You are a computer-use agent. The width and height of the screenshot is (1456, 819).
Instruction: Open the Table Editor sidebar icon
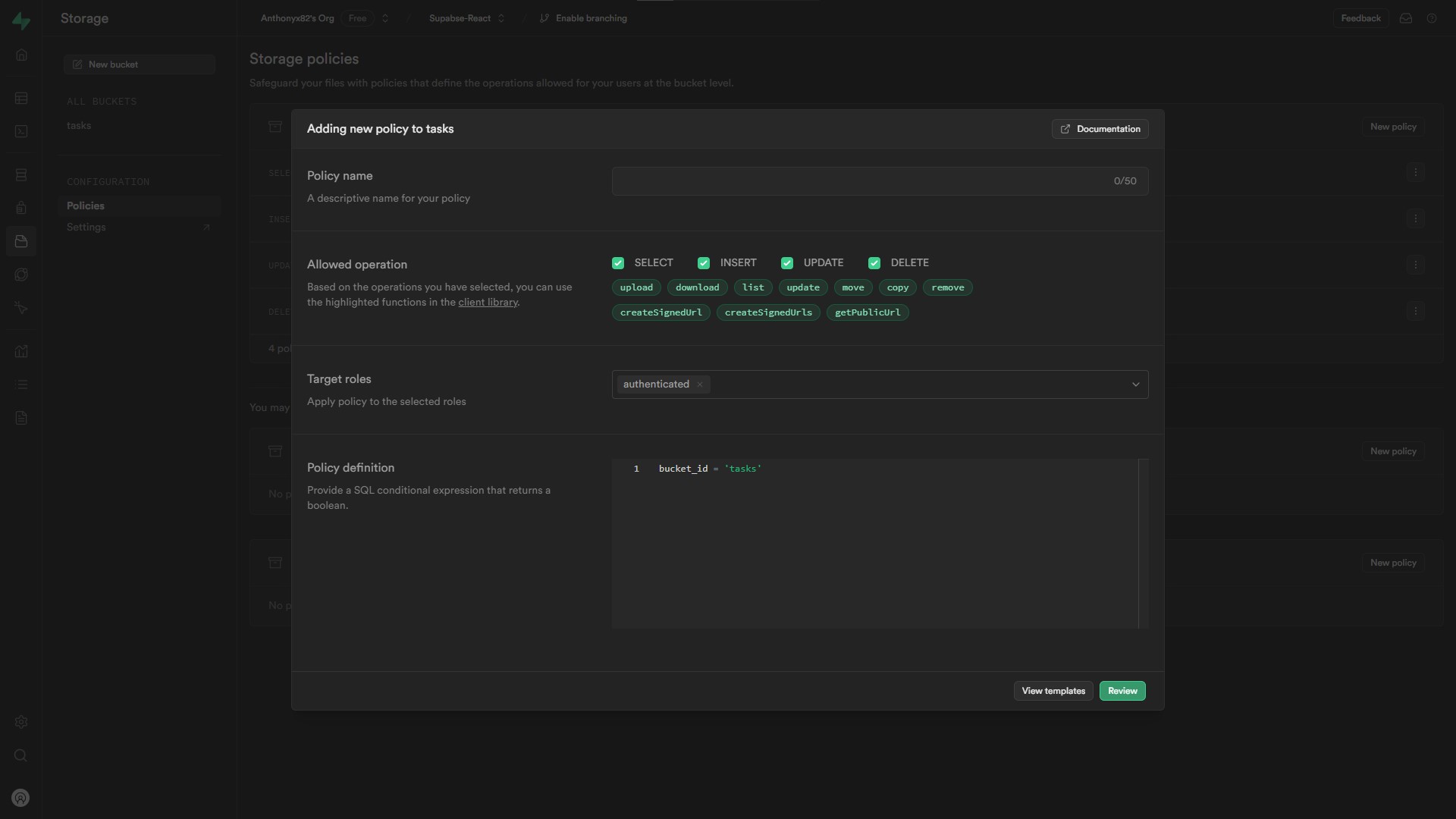[x=21, y=99]
